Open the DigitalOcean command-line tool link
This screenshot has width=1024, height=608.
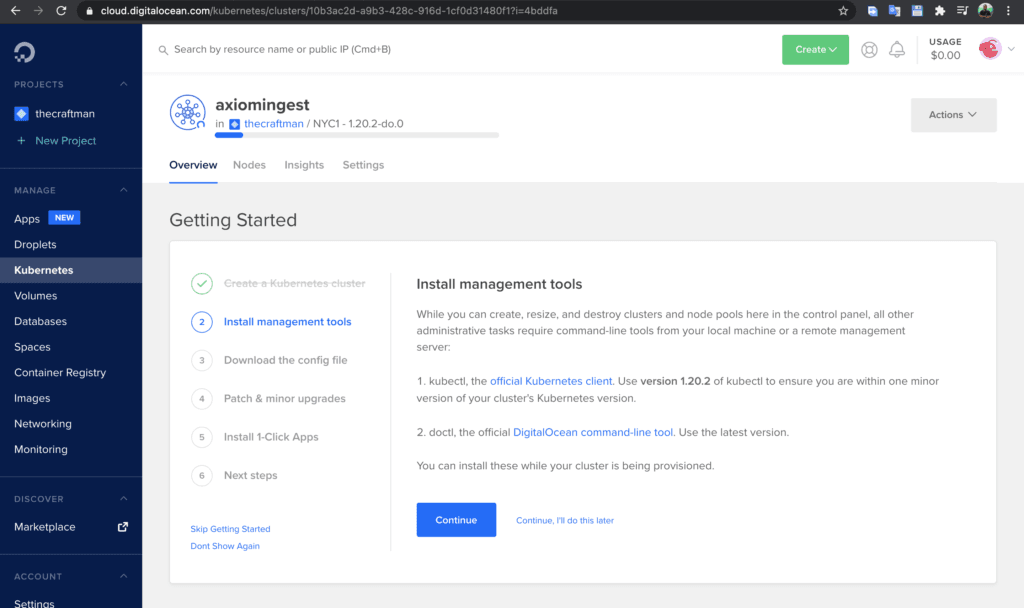tap(593, 432)
